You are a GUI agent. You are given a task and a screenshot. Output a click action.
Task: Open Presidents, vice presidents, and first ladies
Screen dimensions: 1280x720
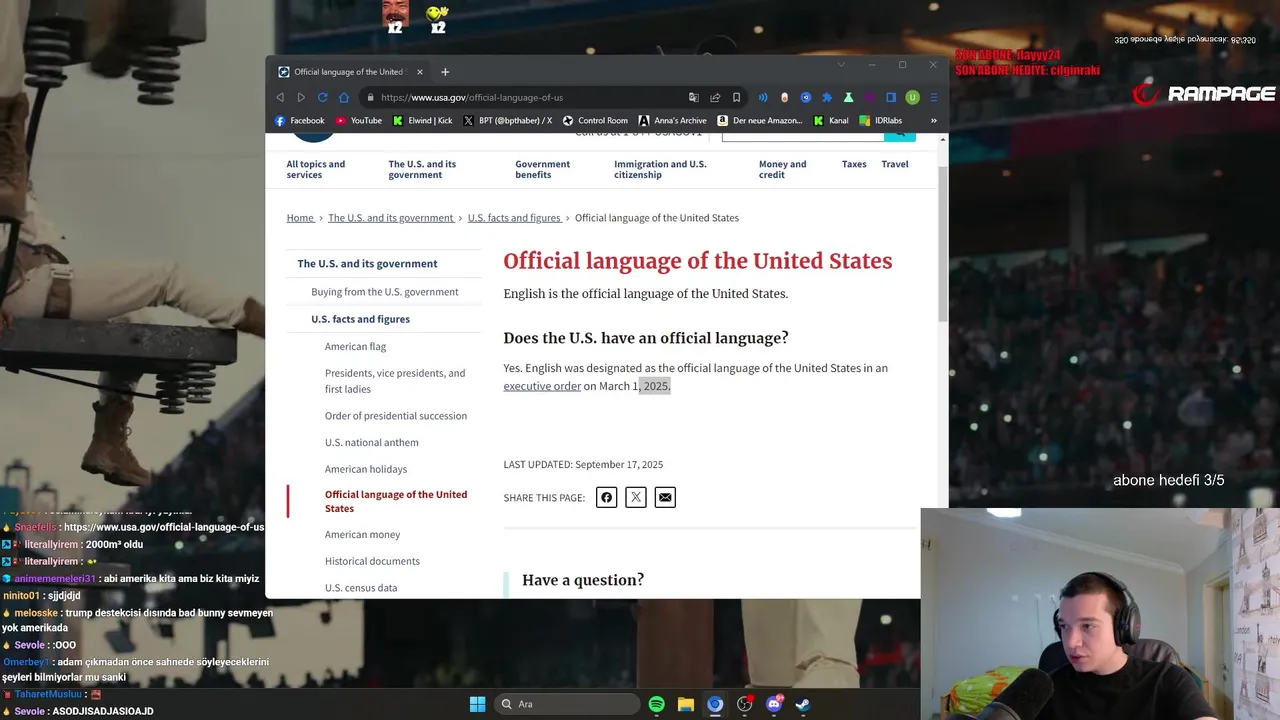395,381
